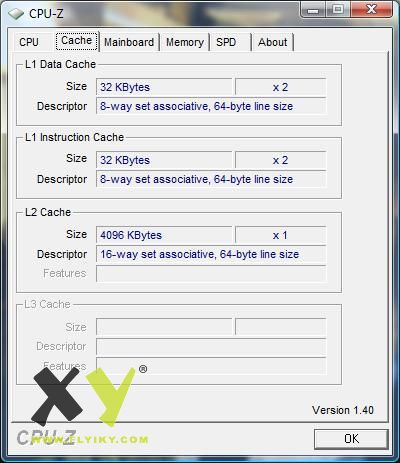Click L1 Instruction Cache x 2 field
This screenshot has width=400, height=463.
click(x=280, y=160)
